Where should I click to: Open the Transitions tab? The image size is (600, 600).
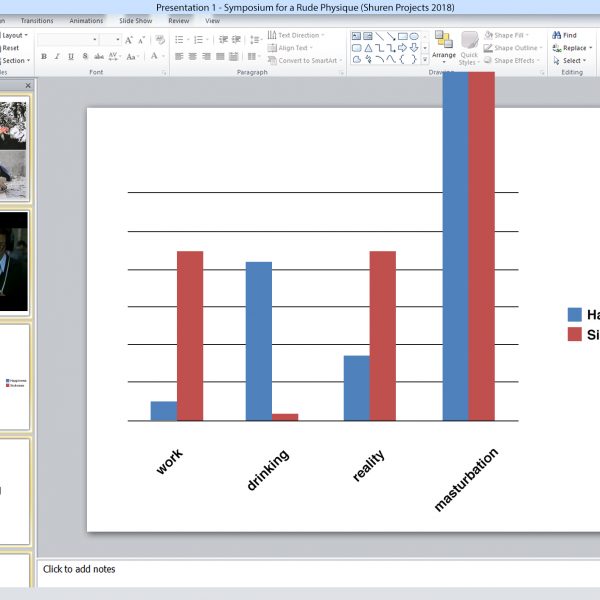point(37,20)
